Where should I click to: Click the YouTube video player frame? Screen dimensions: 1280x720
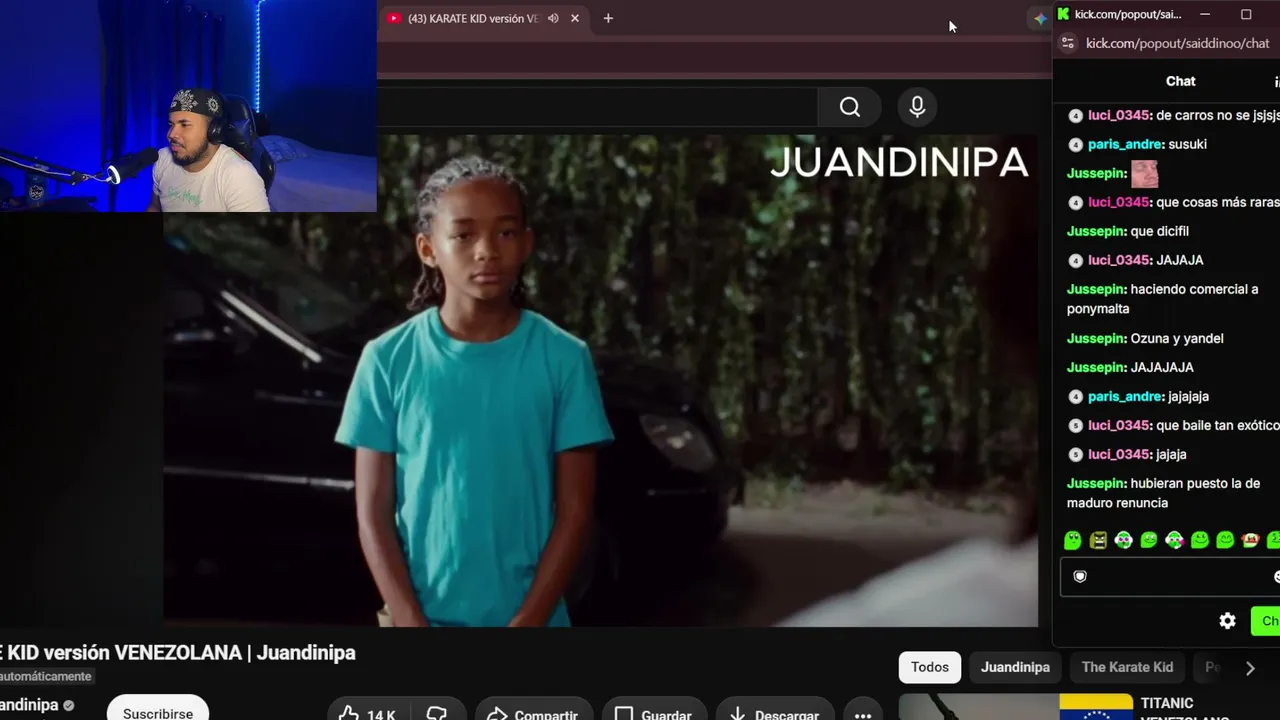[x=601, y=380]
